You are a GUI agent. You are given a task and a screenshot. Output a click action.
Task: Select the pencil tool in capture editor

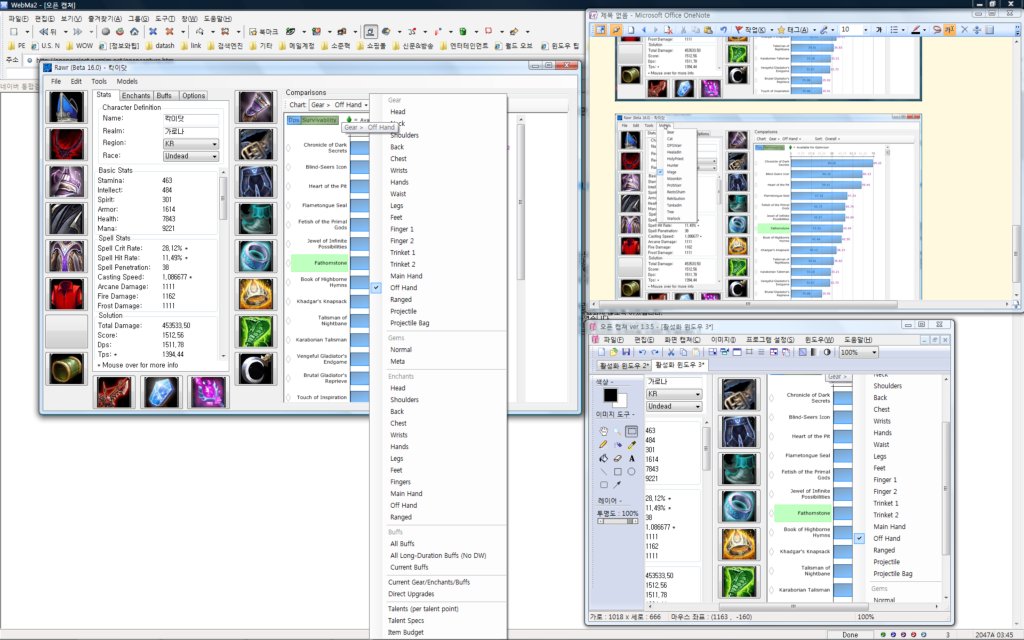(x=603, y=445)
